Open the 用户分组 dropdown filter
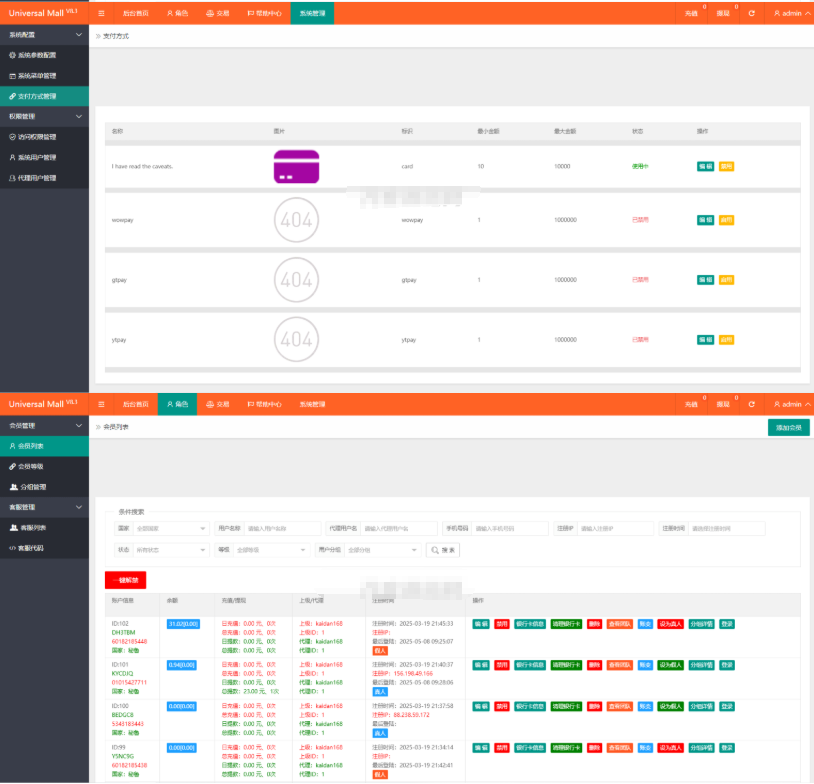 (x=382, y=550)
